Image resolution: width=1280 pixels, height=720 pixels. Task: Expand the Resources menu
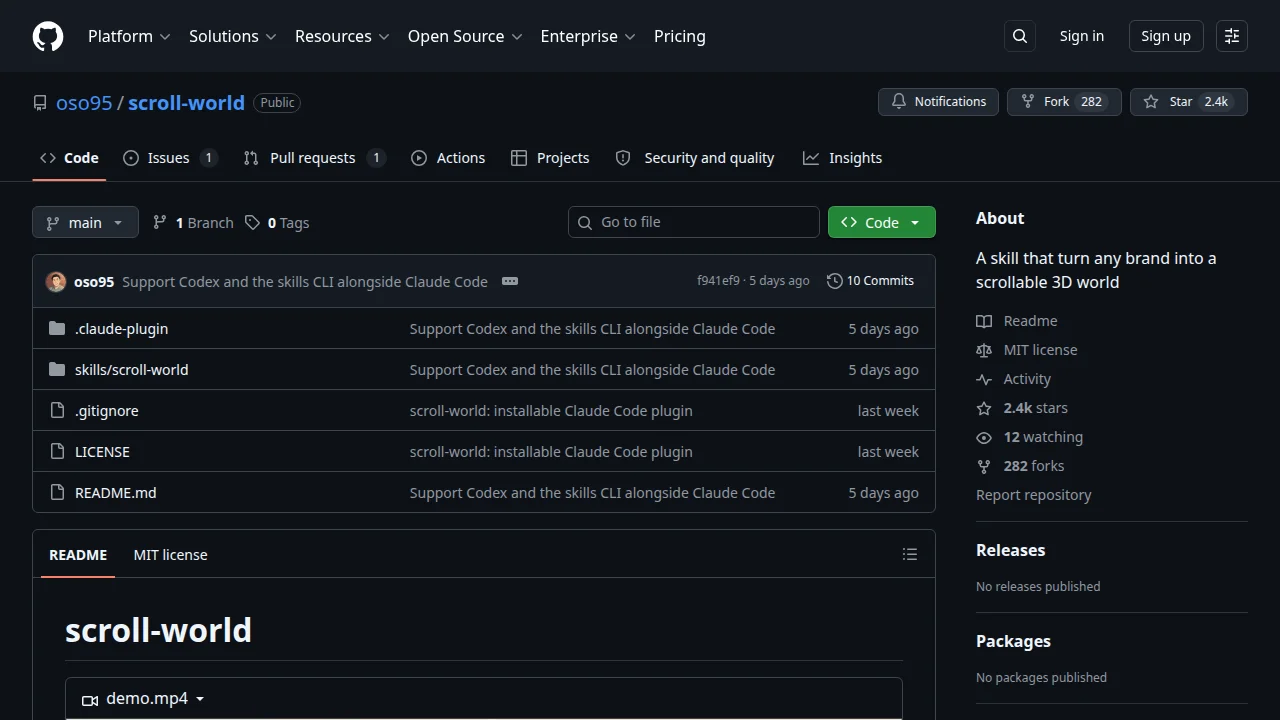(341, 36)
